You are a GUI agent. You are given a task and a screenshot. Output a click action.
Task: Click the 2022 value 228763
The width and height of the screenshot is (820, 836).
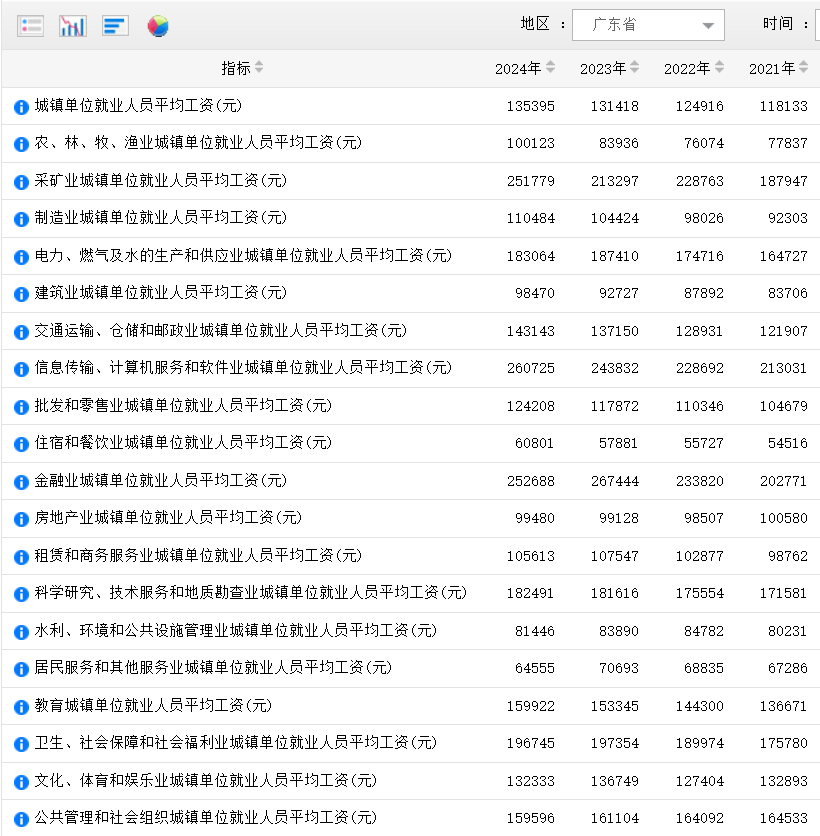[x=700, y=181]
